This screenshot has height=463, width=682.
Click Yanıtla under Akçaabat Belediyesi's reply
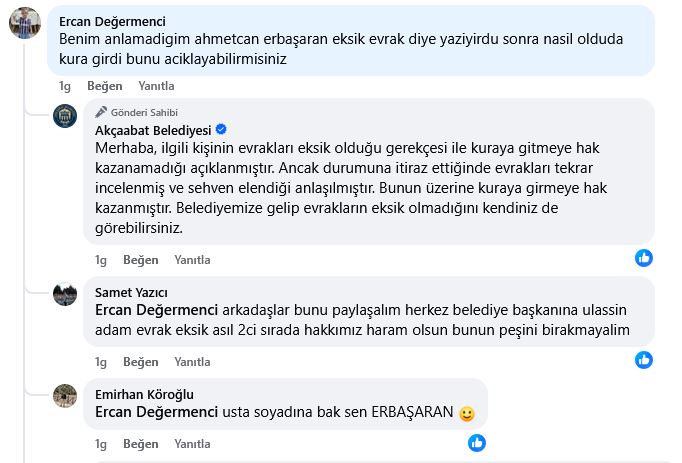click(x=192, y=260)
